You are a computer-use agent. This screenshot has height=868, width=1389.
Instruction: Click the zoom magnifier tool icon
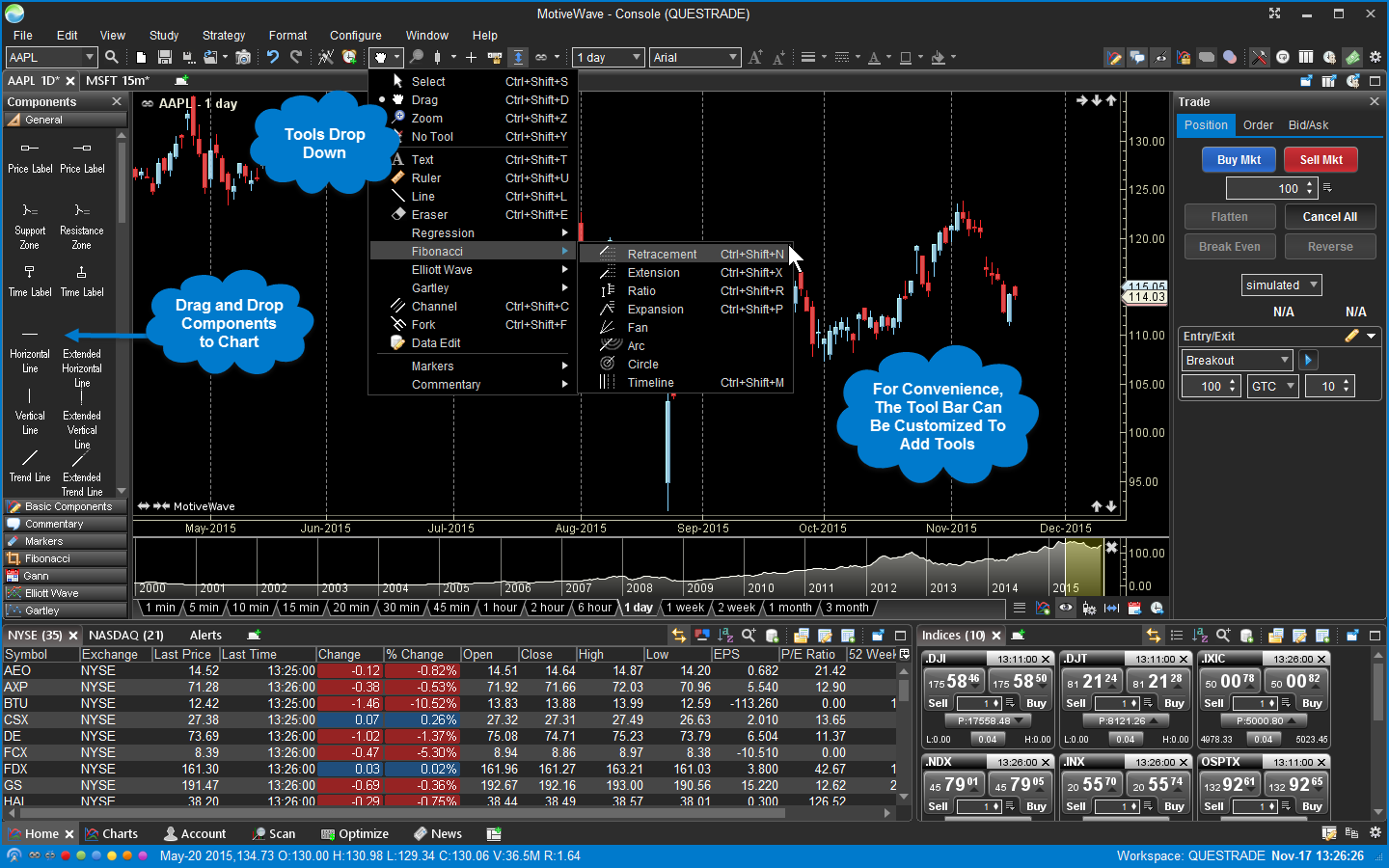[416, 57]
